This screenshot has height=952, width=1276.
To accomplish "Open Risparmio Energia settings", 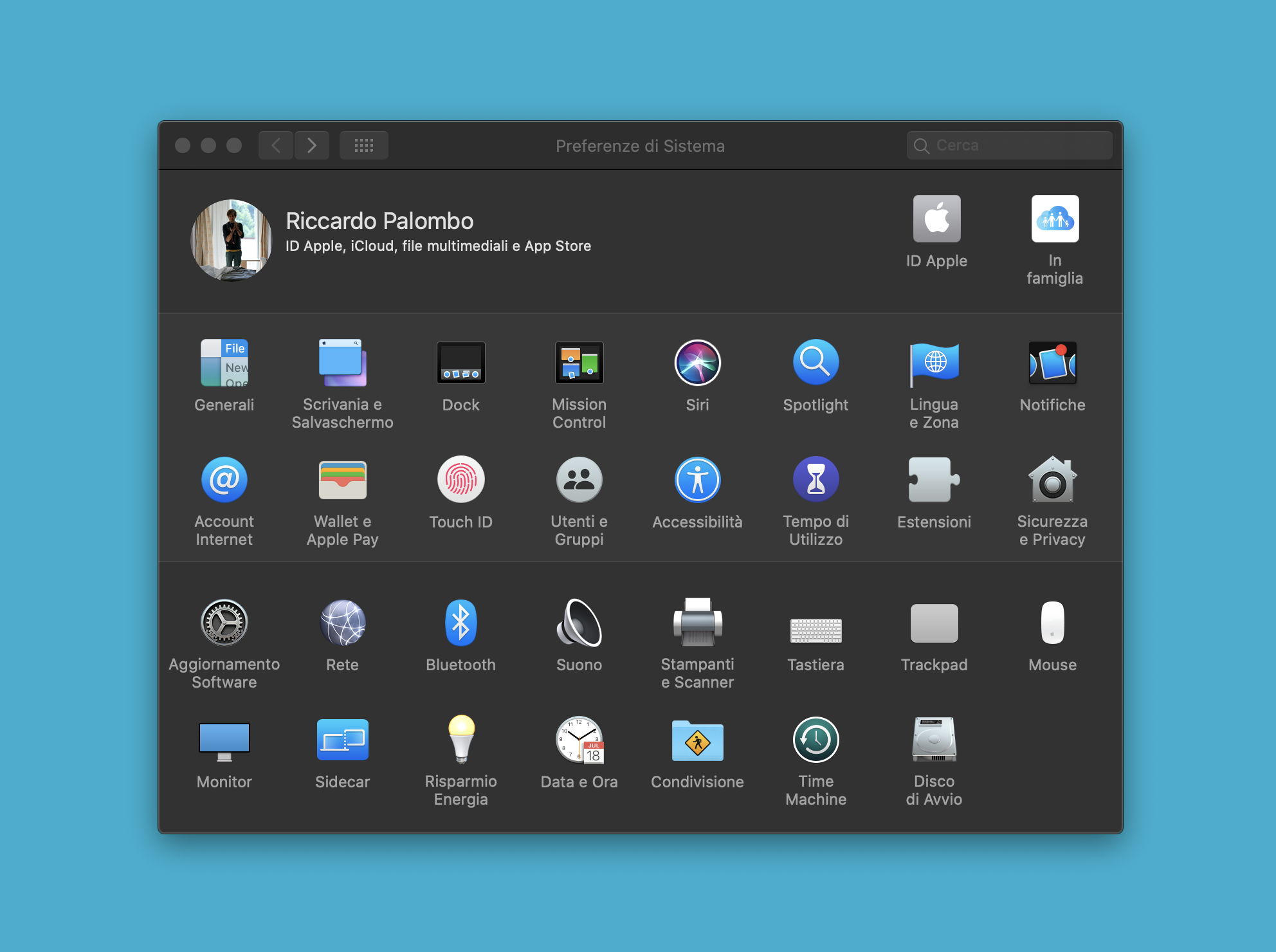I will click(x=460, y=740).
